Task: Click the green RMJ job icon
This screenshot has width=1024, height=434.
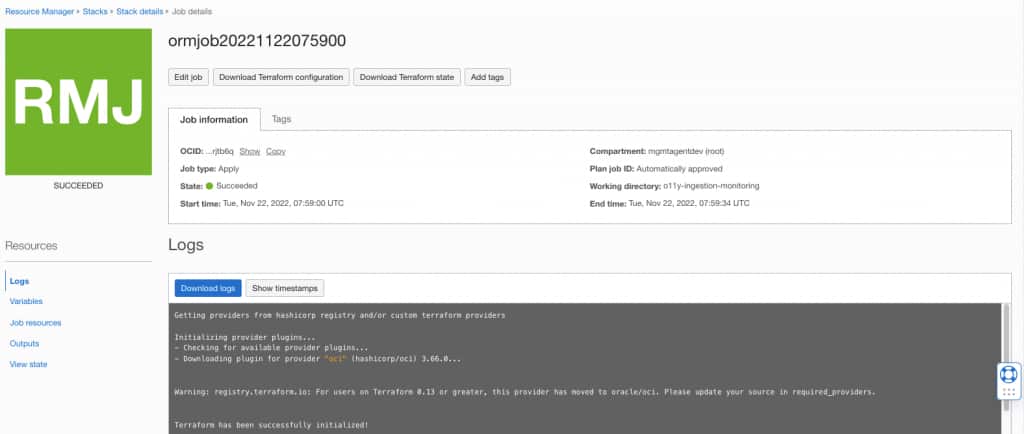Action: click(78, 102)
